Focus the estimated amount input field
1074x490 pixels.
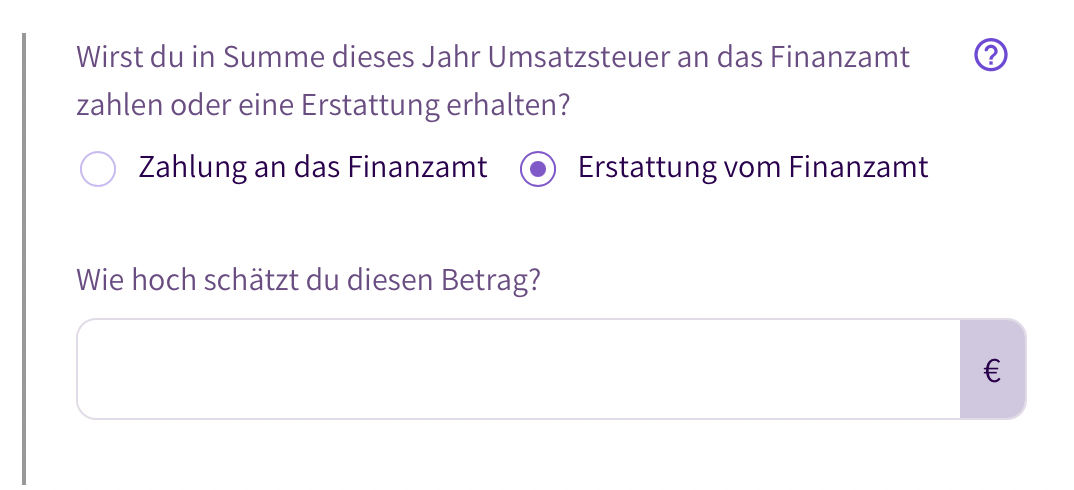pos(519,369)
